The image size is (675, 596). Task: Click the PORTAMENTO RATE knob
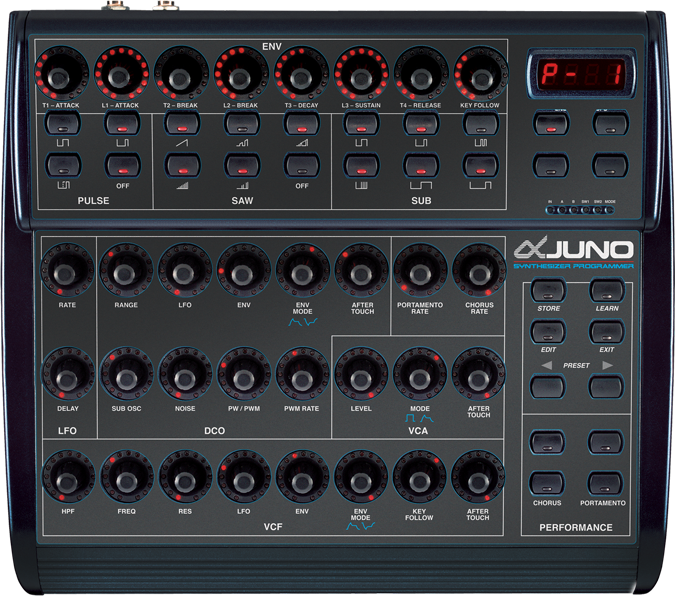(421, 270)
